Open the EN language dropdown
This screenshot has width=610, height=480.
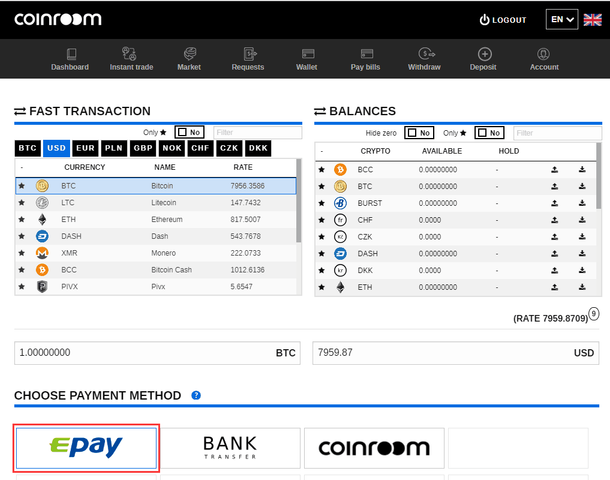(562, 19)
